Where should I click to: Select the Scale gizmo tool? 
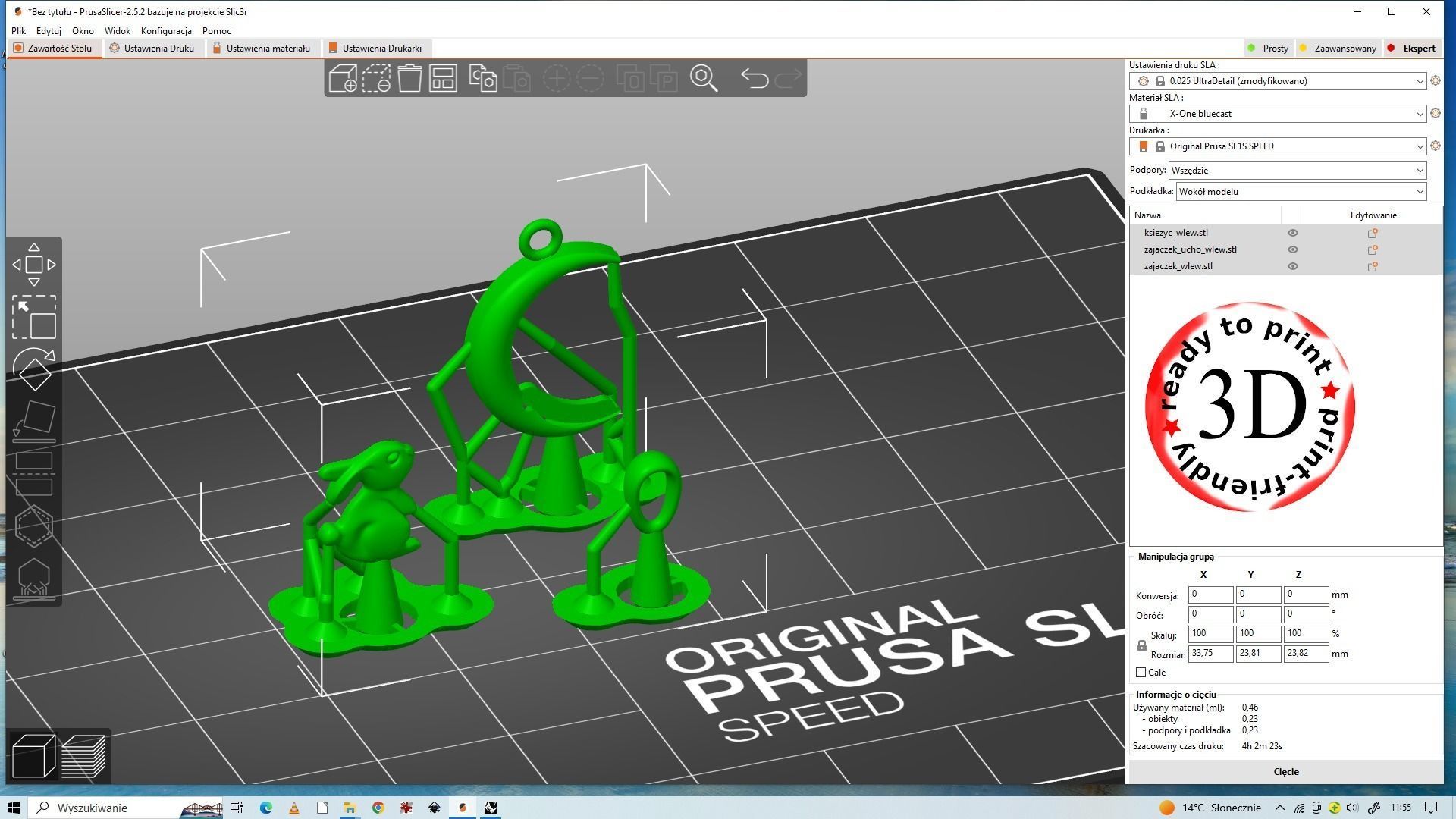(x=34, y=317)
